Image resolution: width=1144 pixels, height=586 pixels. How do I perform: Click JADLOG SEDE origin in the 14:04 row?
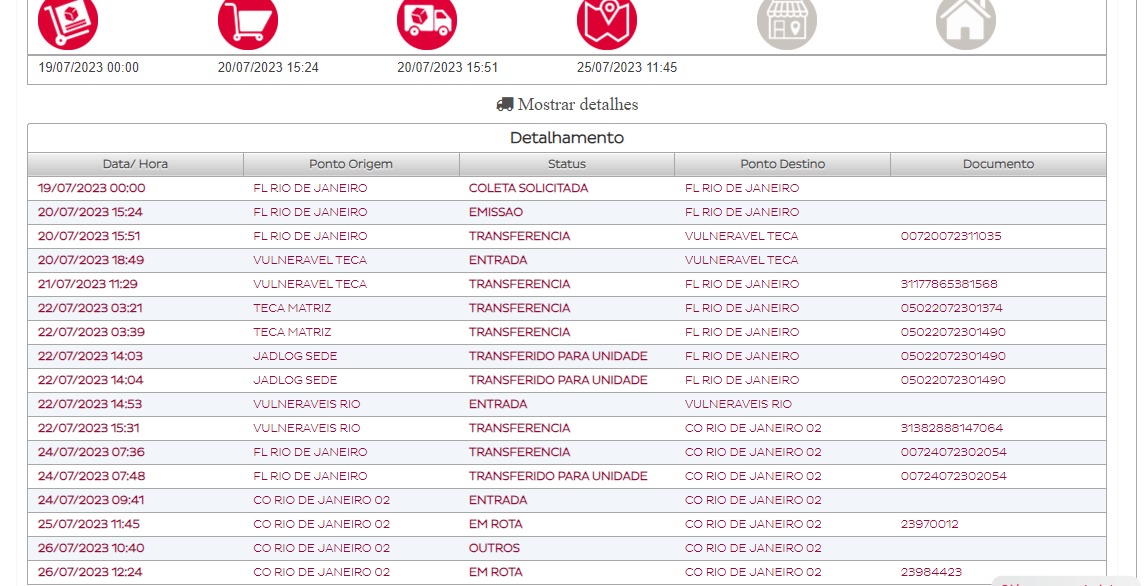coord(295,381)
